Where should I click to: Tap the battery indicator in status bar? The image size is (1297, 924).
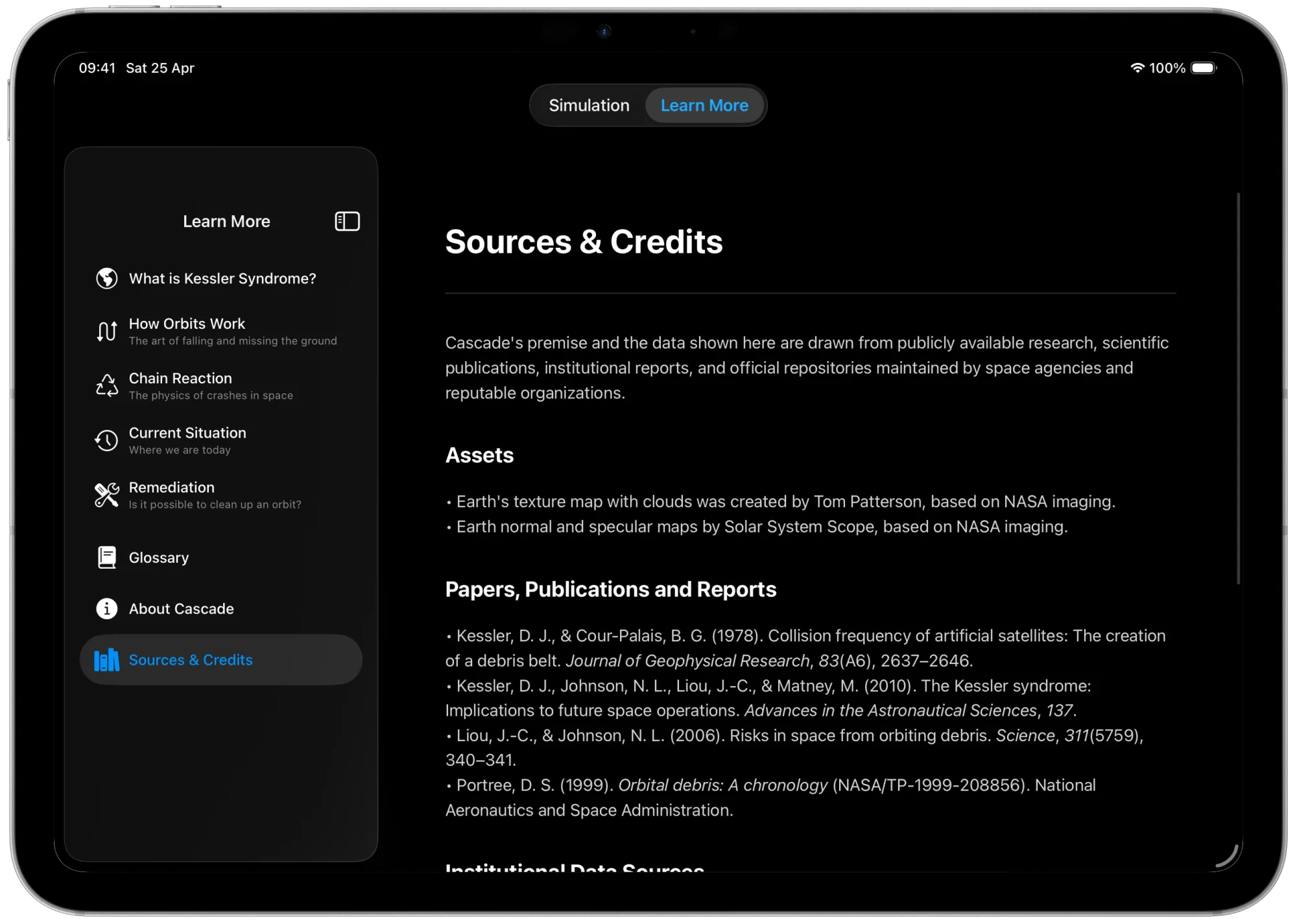pos(1204,68)
